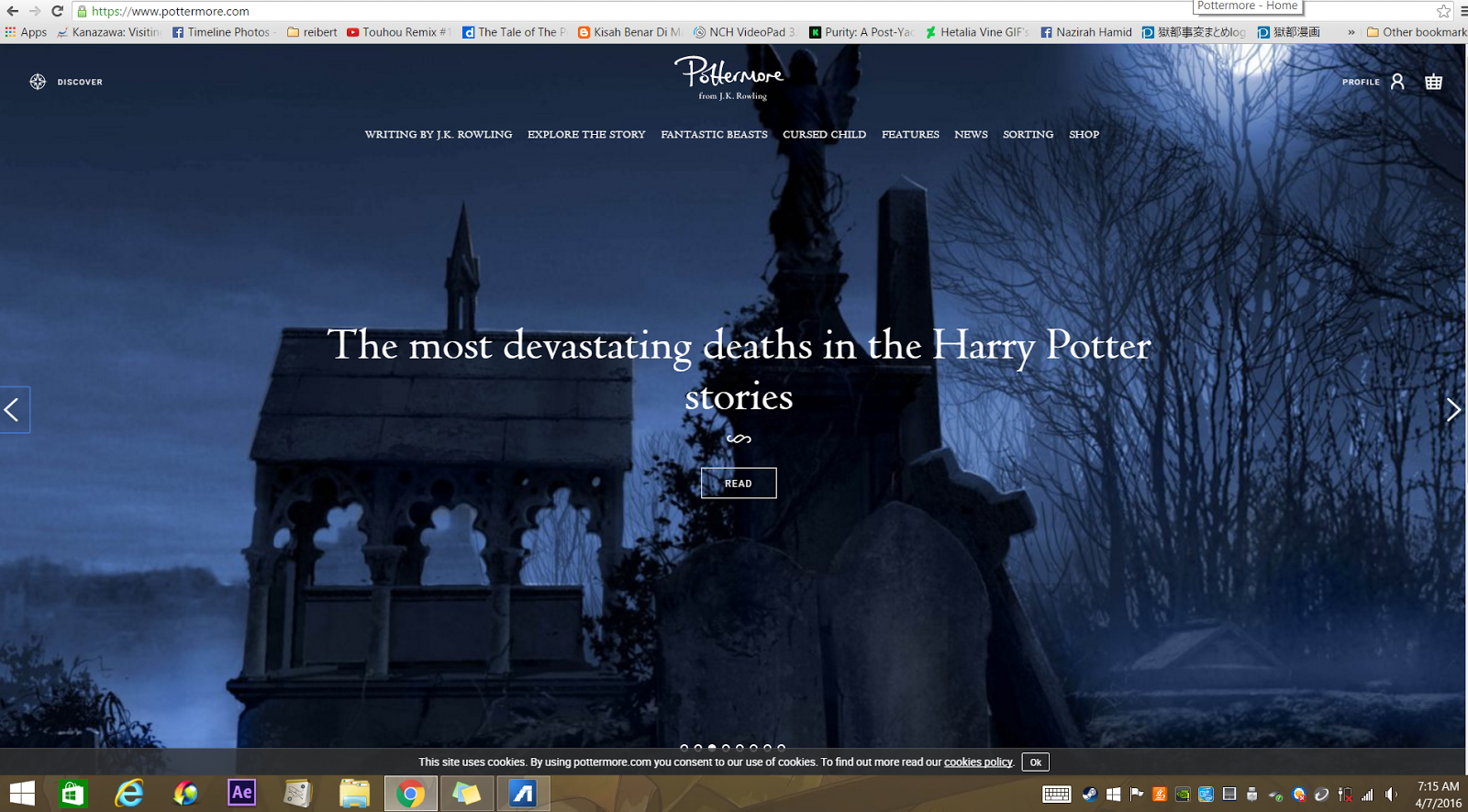Bookmark page with star icon

pos(1443,11)
